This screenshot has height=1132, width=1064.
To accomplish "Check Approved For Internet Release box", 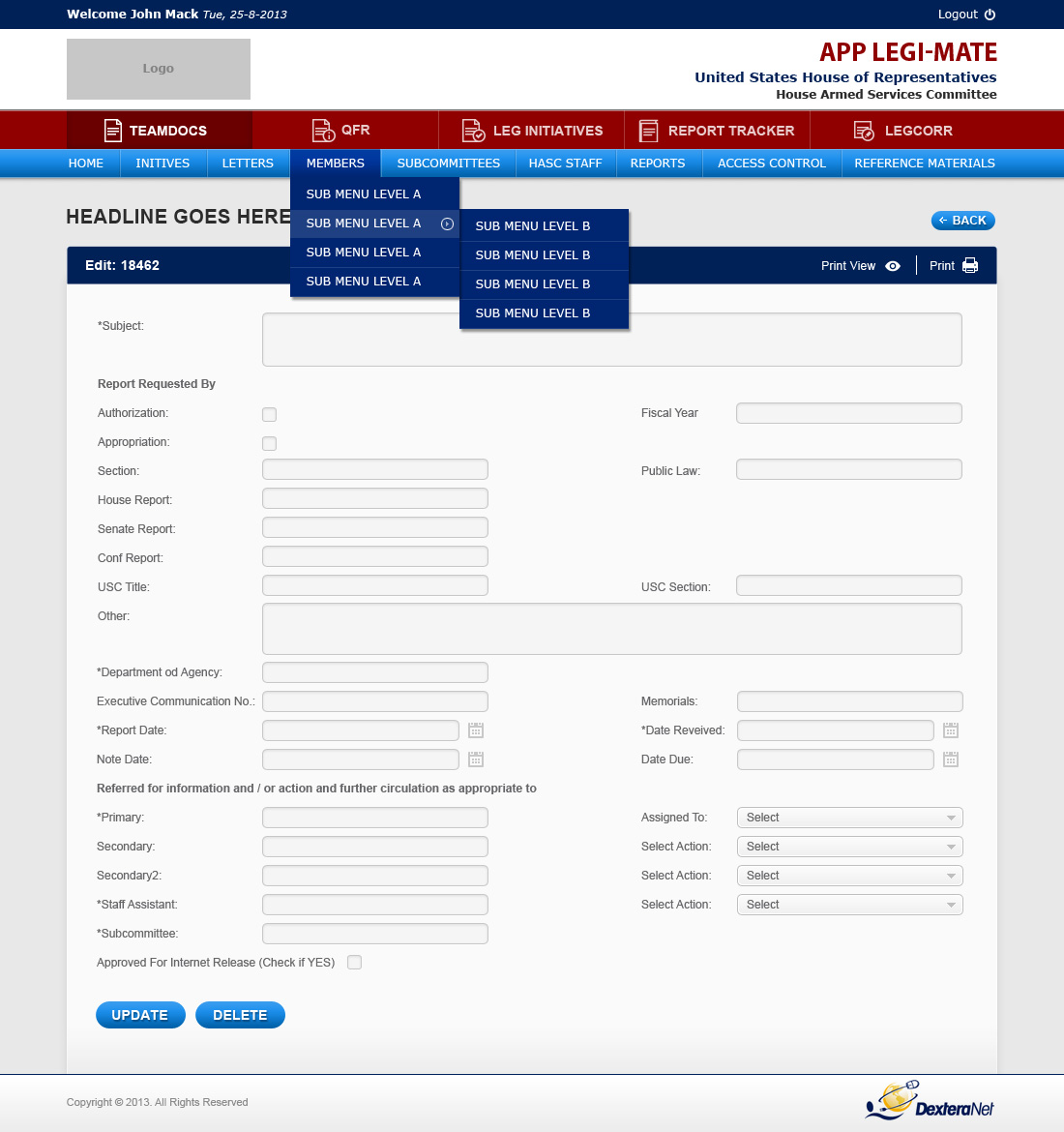I will point(355,963).
